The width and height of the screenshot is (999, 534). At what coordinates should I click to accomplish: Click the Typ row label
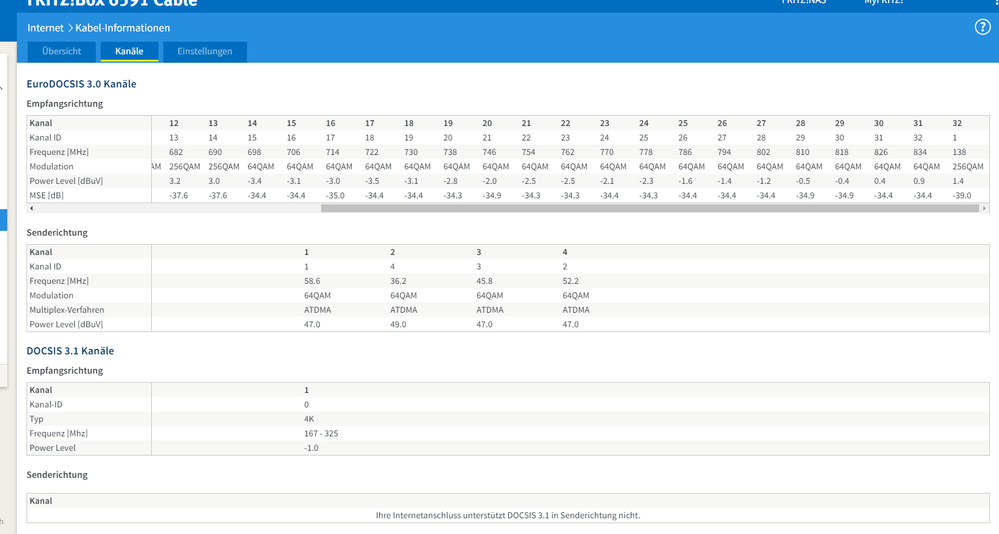click(36, 419)
